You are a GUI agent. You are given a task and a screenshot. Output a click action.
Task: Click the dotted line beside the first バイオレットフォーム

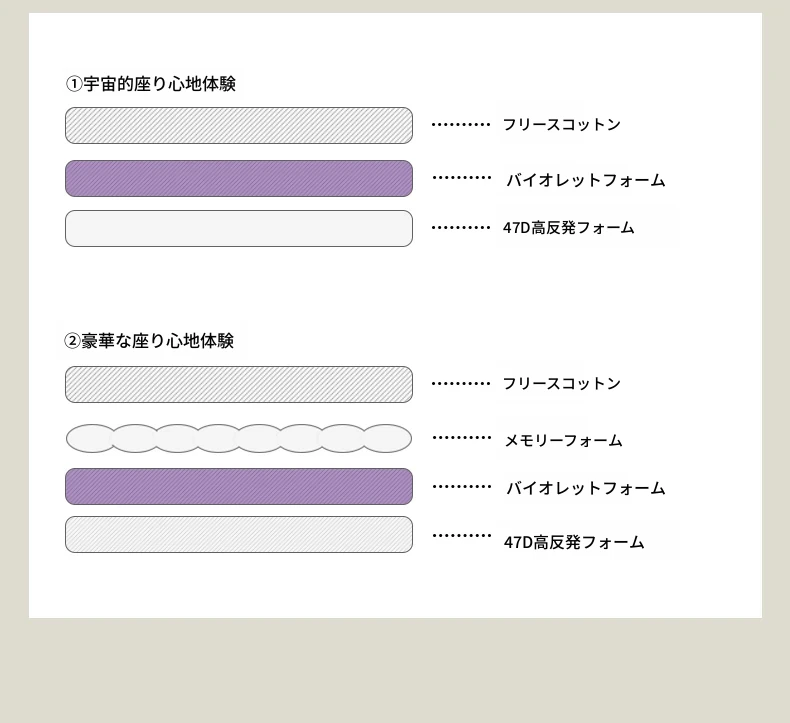tap(462, 178)
